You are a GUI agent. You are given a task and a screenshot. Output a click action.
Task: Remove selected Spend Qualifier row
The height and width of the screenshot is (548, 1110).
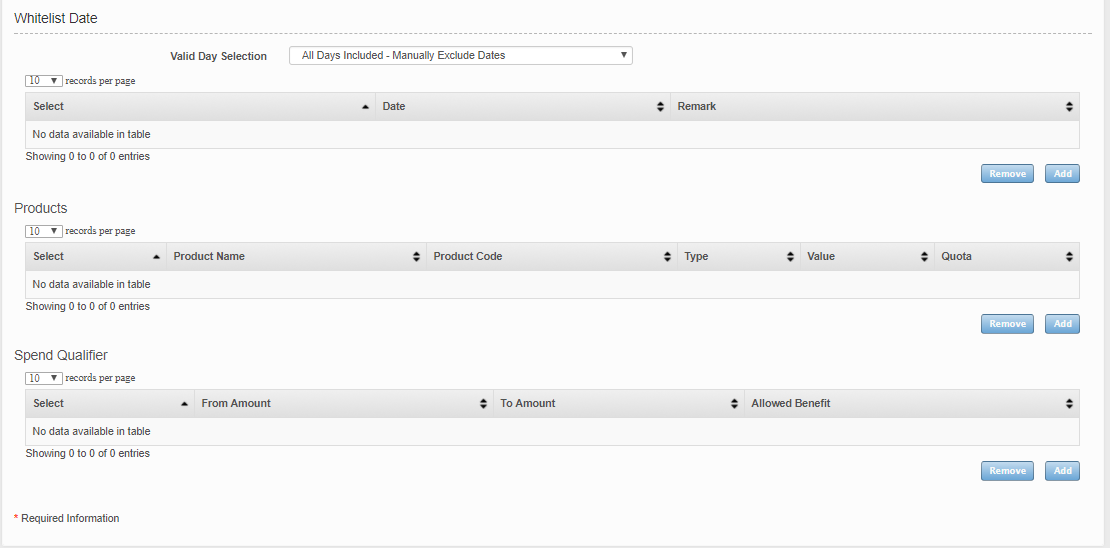tap(1007, 471)
